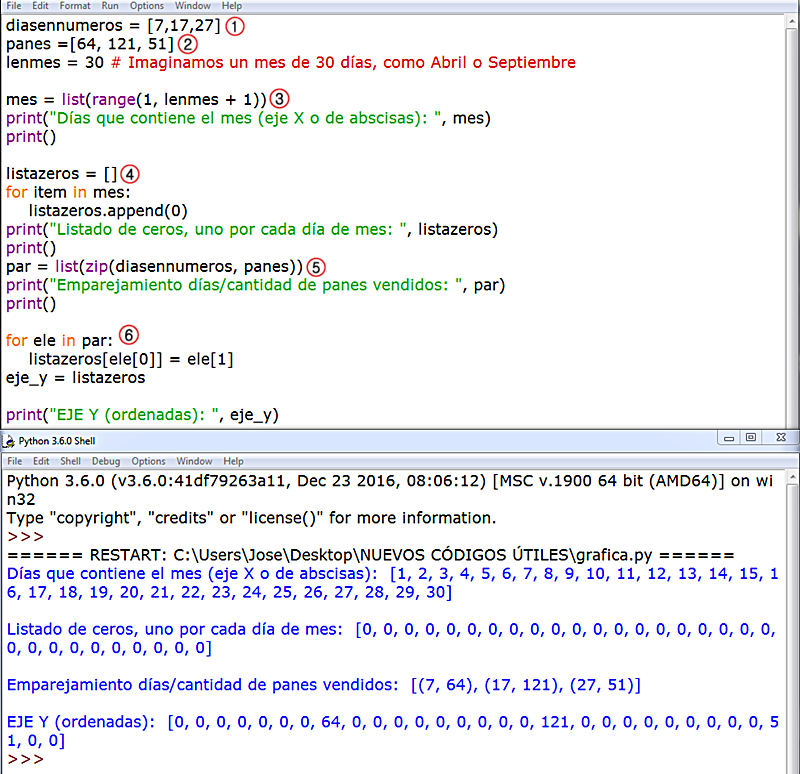Open the Debug menu in the shell window

click(x=104, y=461)
